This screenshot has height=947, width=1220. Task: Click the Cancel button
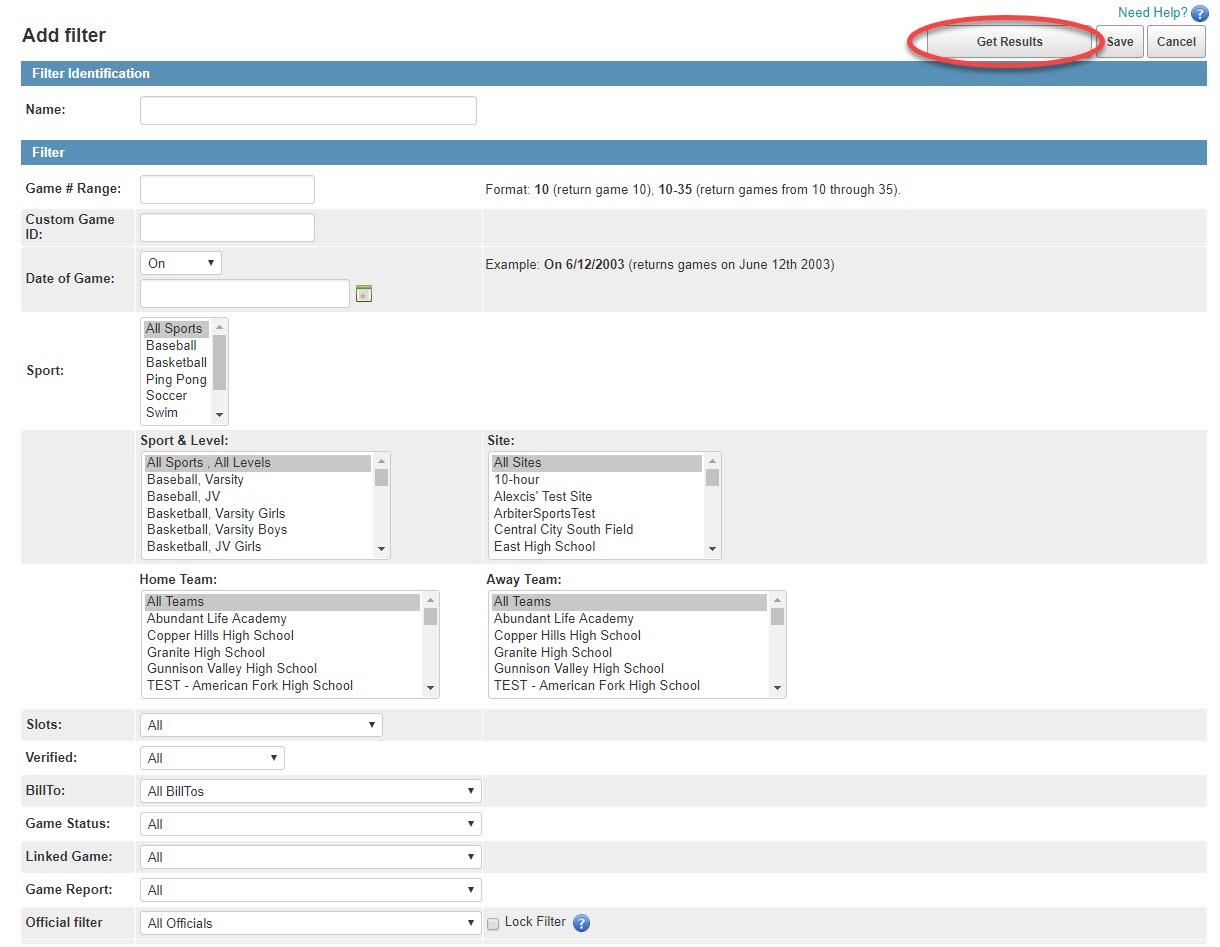pos(1176,42)
